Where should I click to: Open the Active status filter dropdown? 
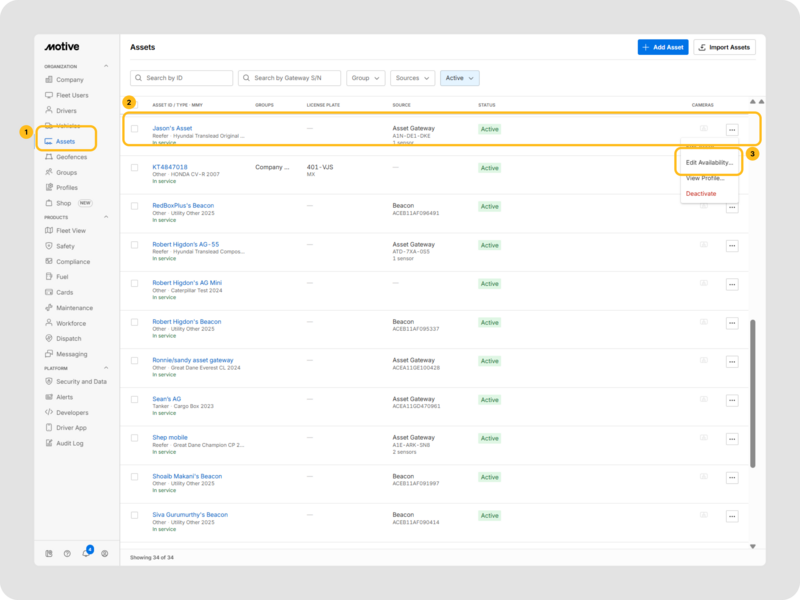click(460, 78)
